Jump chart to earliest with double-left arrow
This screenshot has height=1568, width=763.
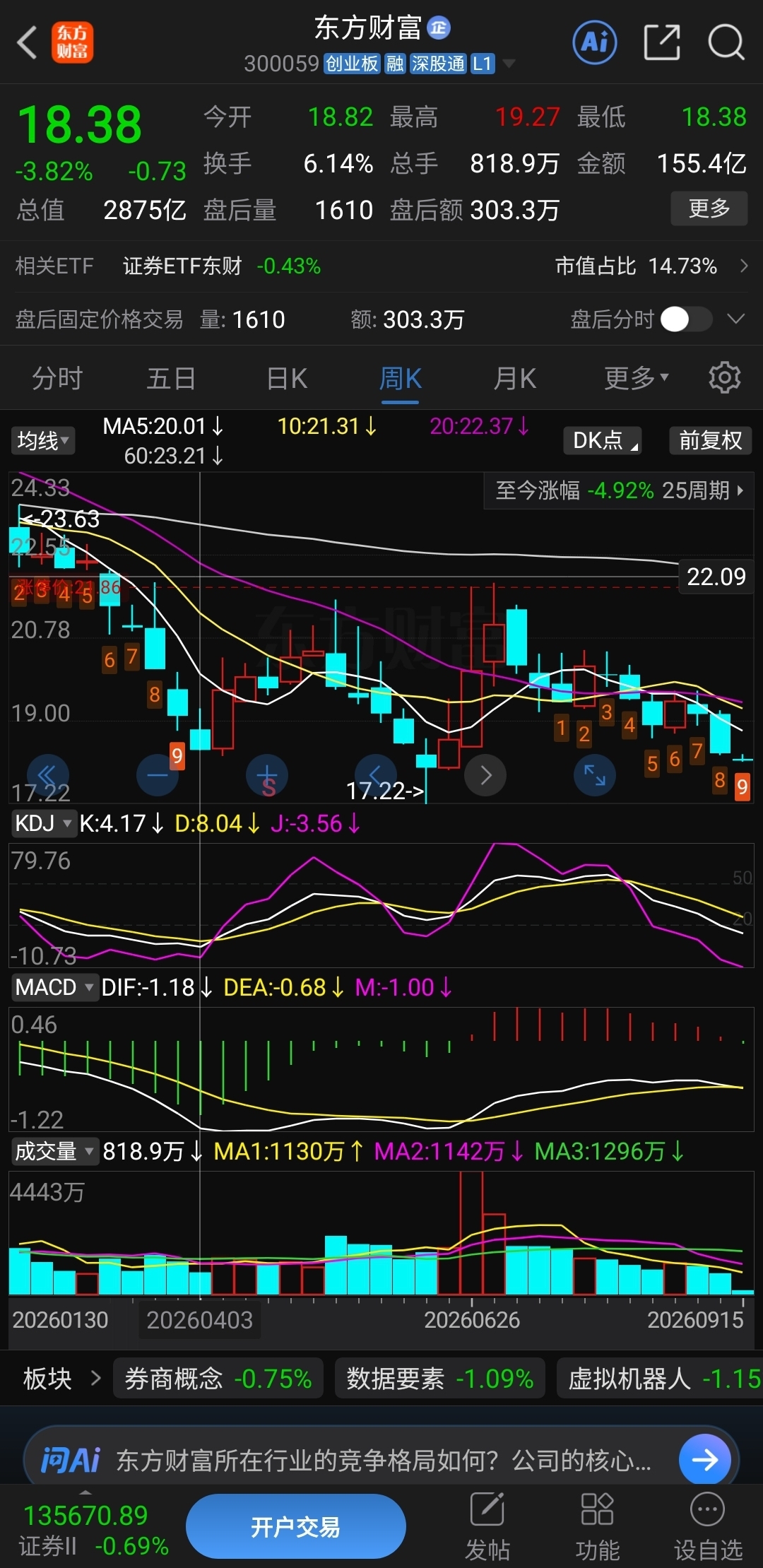click(48, 775)
